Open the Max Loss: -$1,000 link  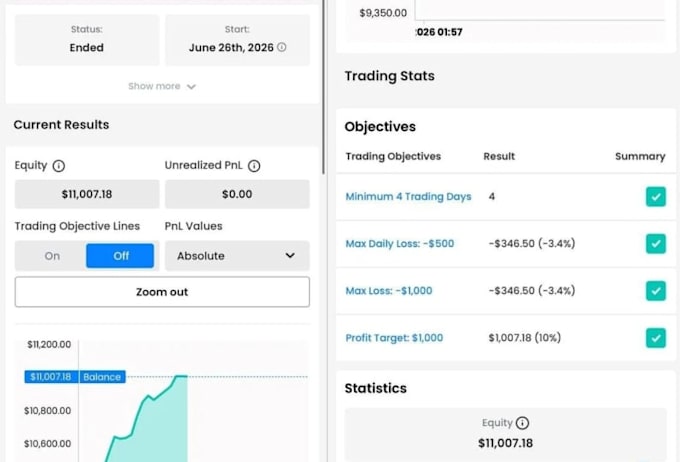[x=389, y=291]
